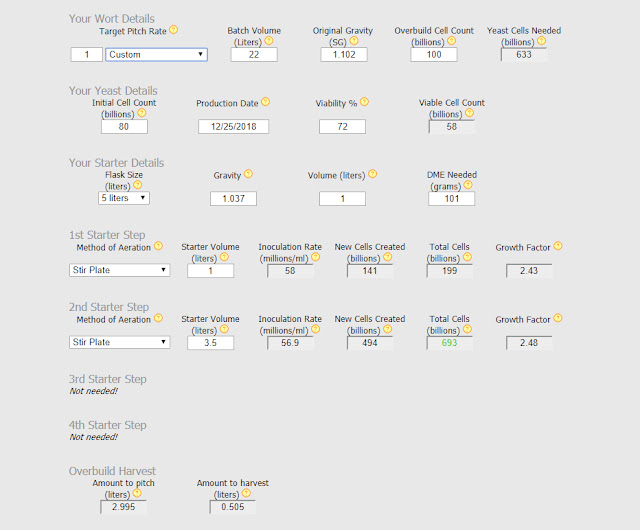Click the Batch Volume field showing 22
This screenshot has height=530, width=640.
254,55
